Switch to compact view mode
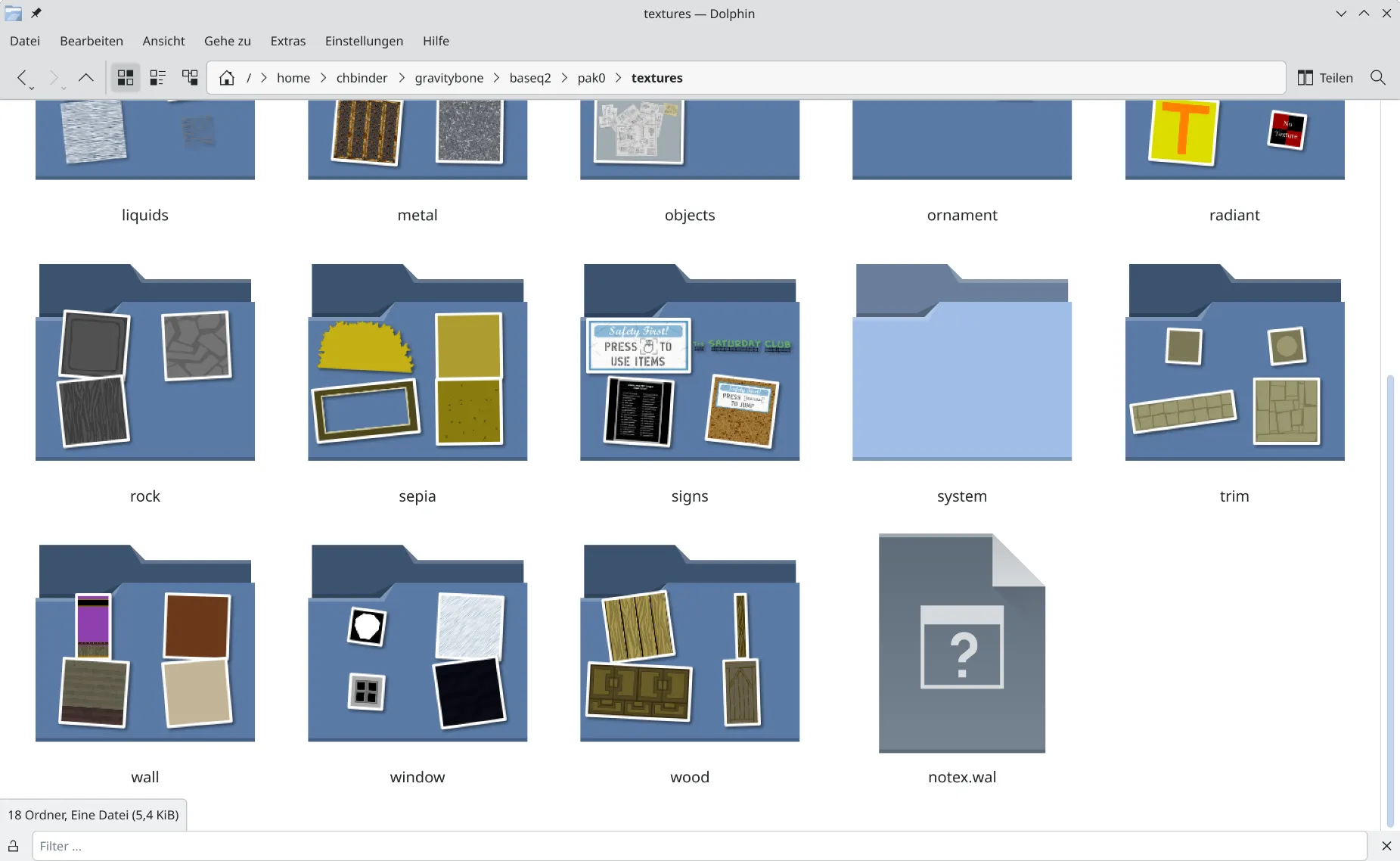Viewport: 1400px width, 861px height. point(157,78)
